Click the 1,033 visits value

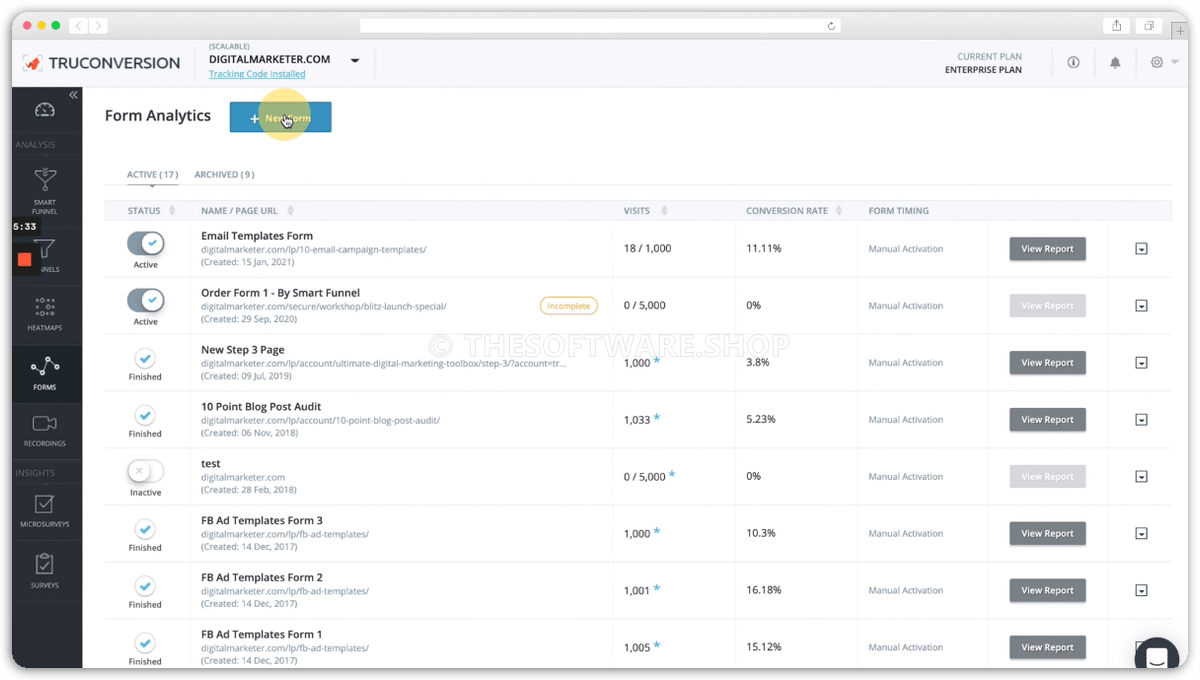[x=637, y=420]
